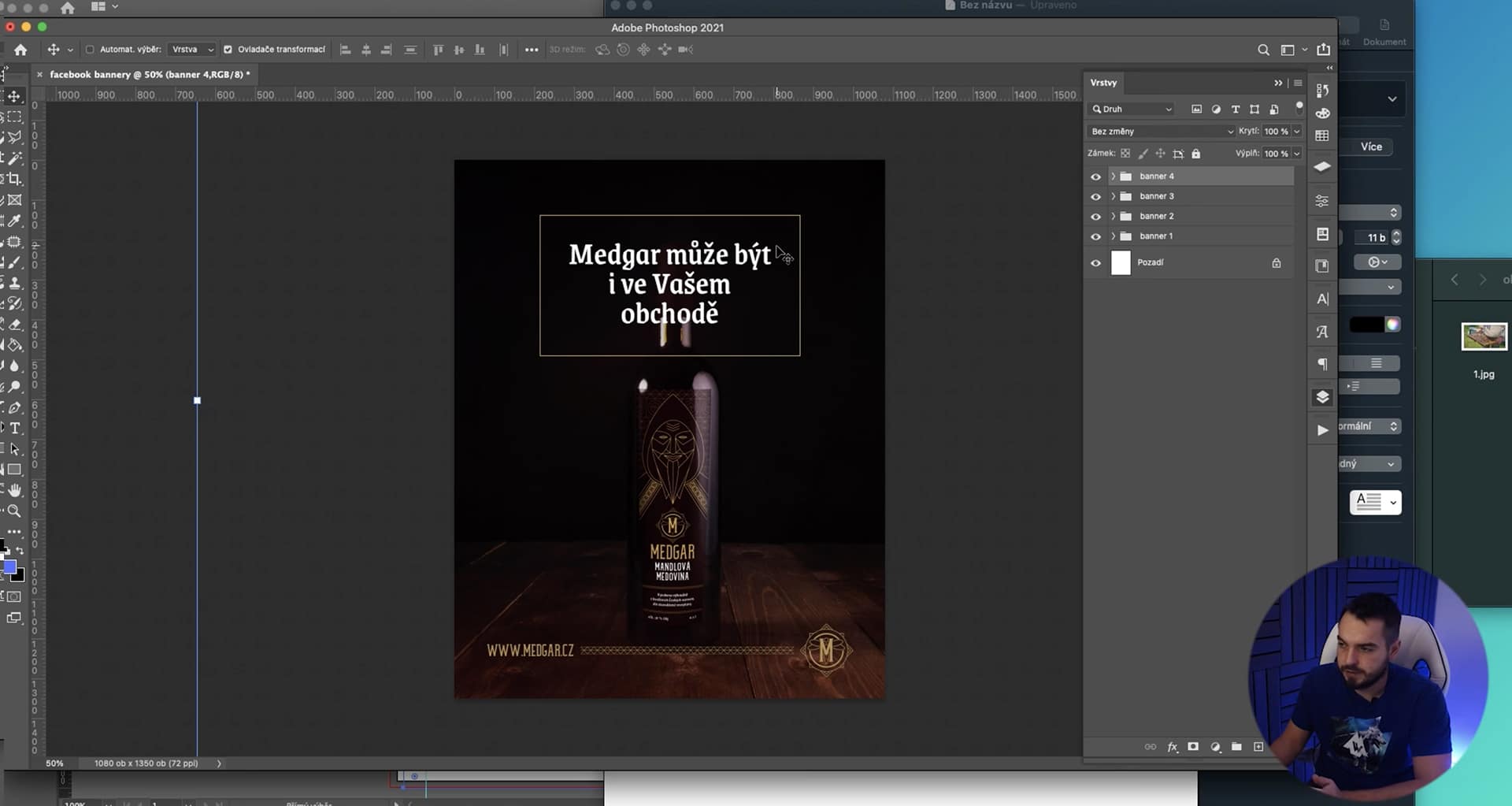Filter layers by type layers
This screenshot has width=1512, height=806.
(x=1235, y=110)
